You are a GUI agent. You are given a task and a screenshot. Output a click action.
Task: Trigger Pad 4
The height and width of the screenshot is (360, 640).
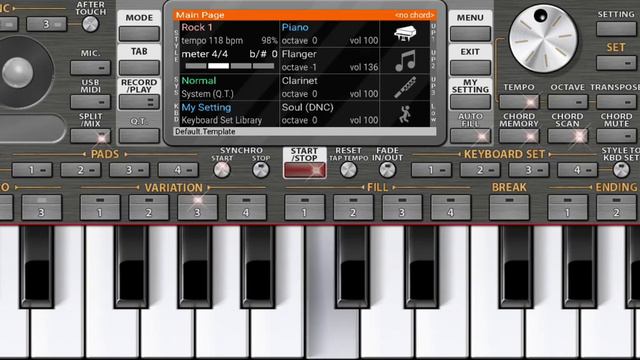[x=178, y=170]
